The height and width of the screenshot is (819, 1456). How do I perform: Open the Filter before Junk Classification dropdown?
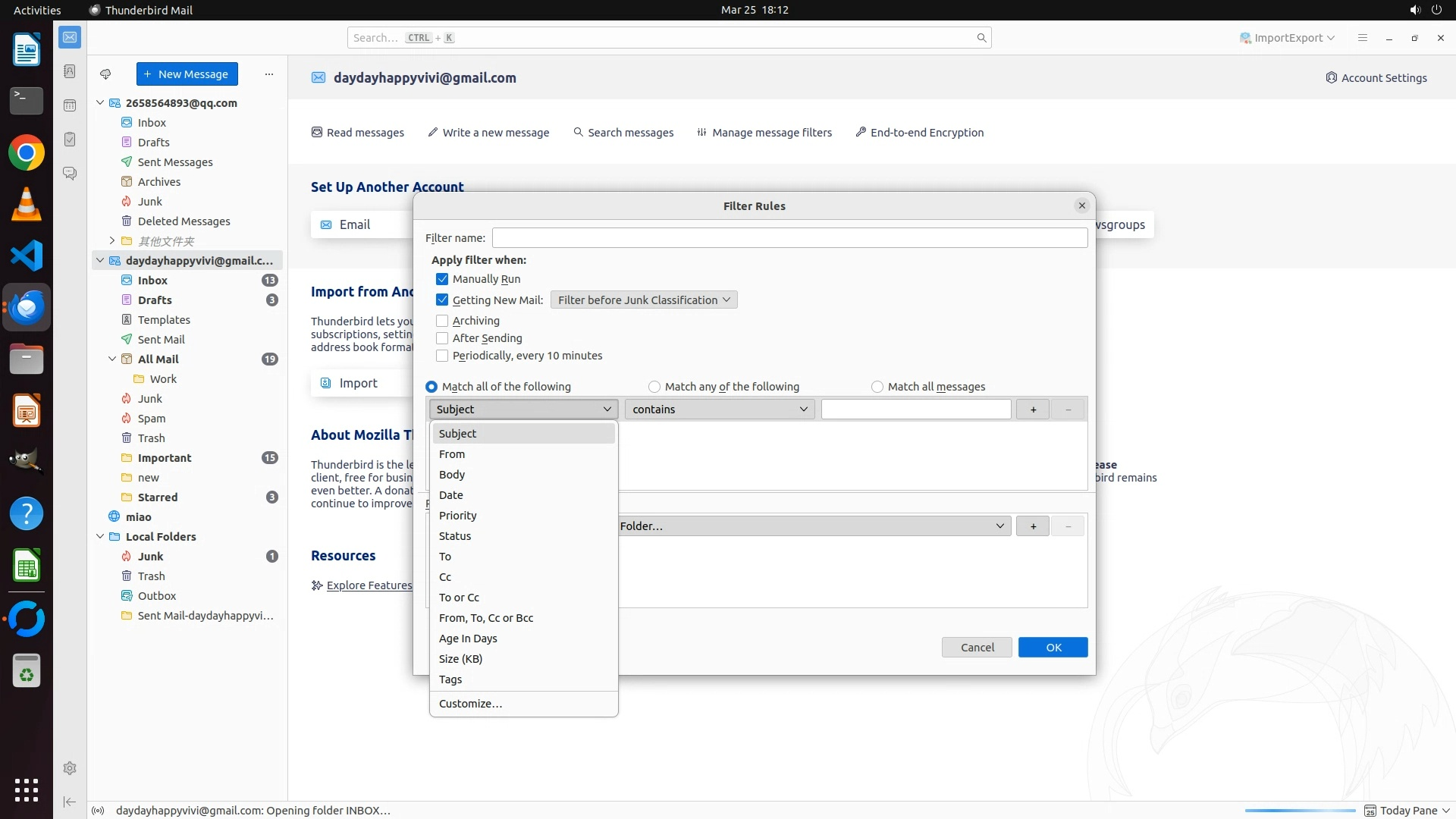(643, 300)
